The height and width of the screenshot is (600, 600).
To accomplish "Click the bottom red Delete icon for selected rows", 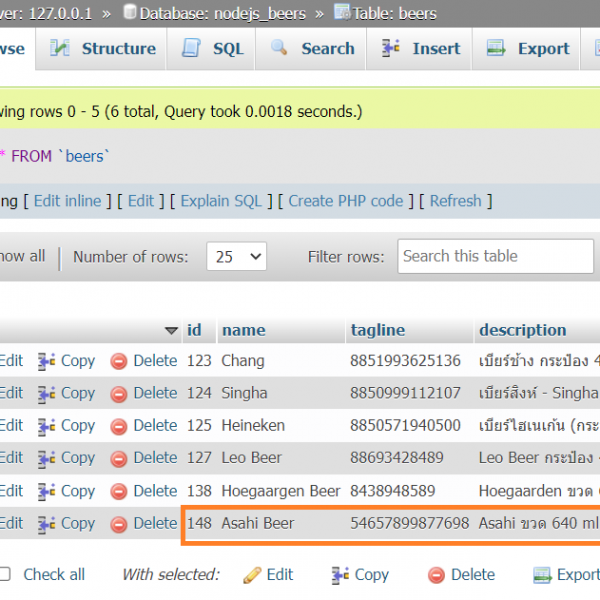I will coord(436,575).
